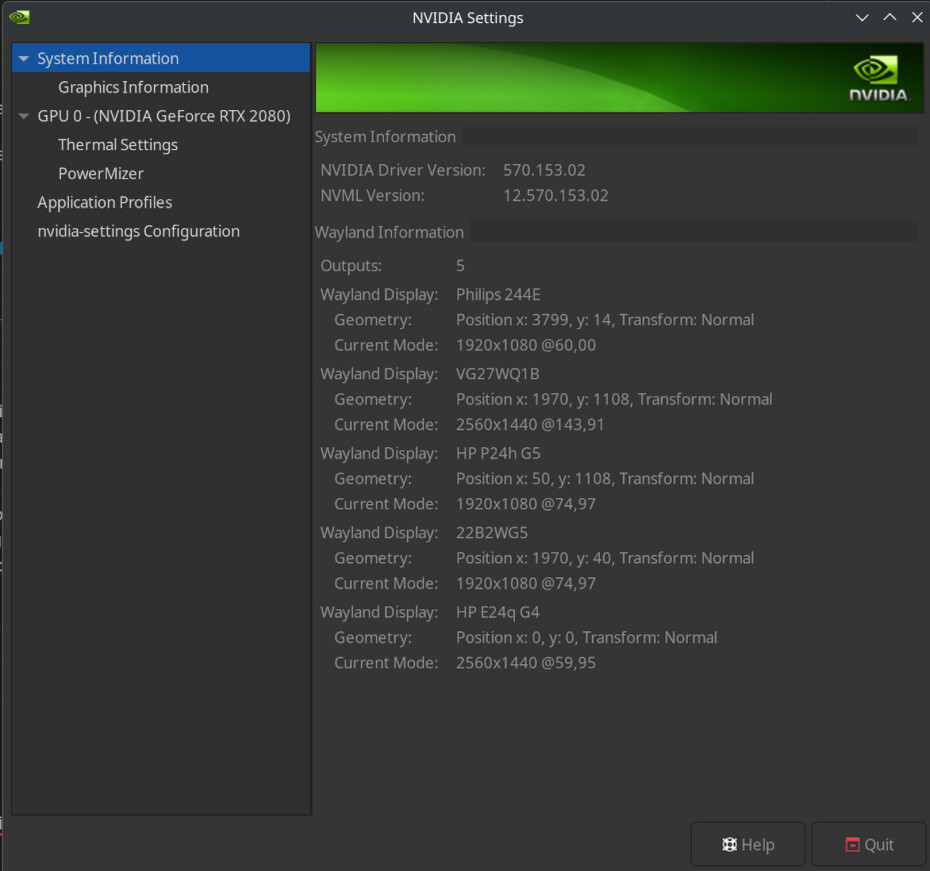Maximize the NVIDIA Settings window
This screenshot has height=871, width=930.
[x=889, y=18]
